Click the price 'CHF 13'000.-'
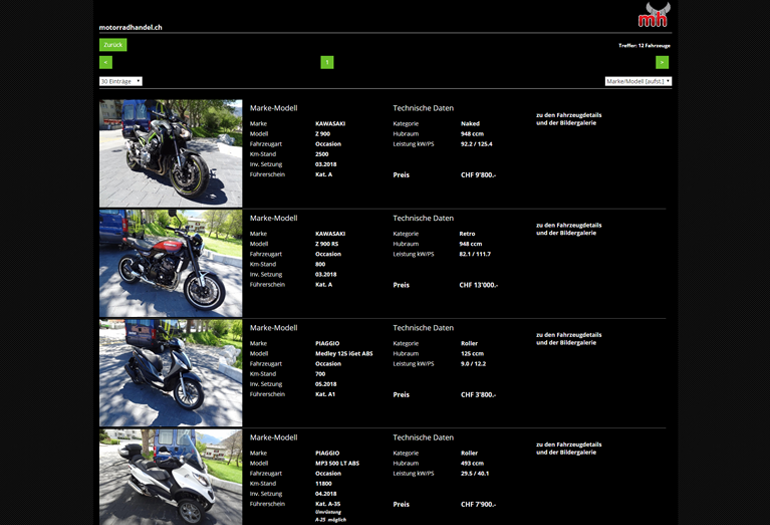The image size is (770, 525). point(478,285)
